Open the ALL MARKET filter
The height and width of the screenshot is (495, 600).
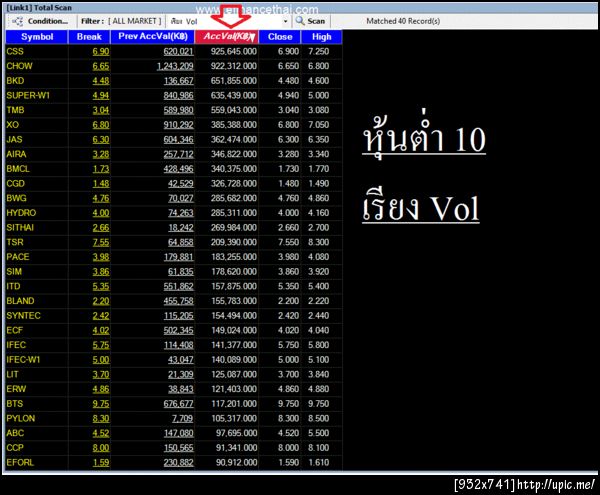pyautogui.click(x=135, y=21)
